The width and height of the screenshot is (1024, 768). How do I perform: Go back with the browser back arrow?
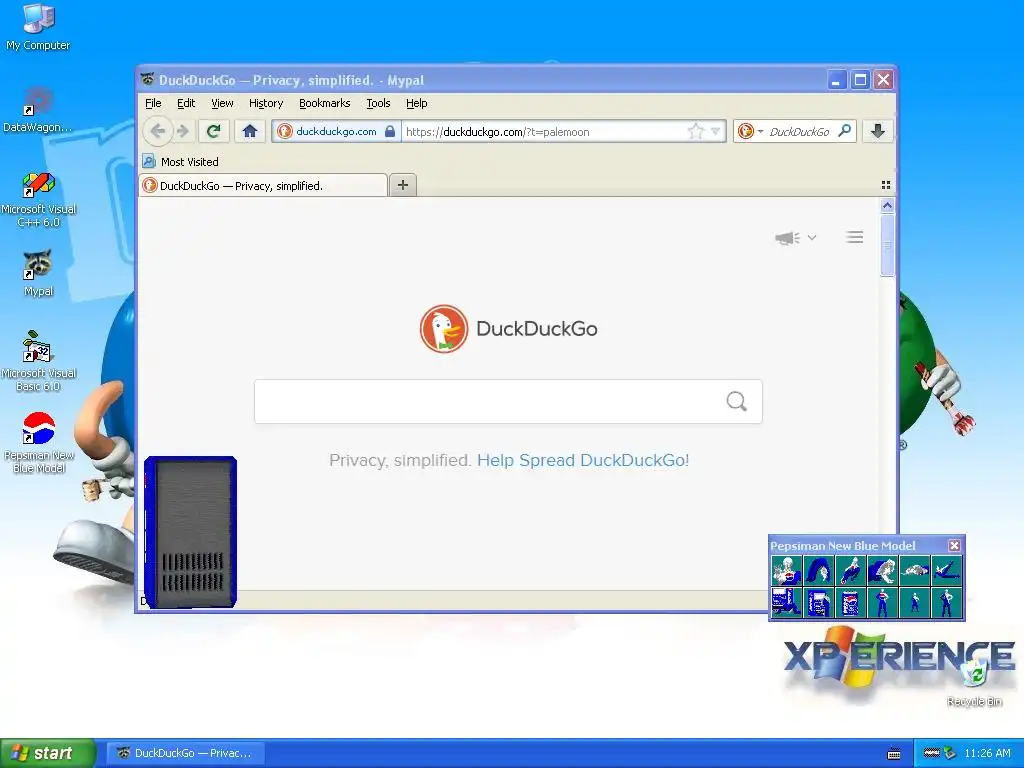click(157, 131)
